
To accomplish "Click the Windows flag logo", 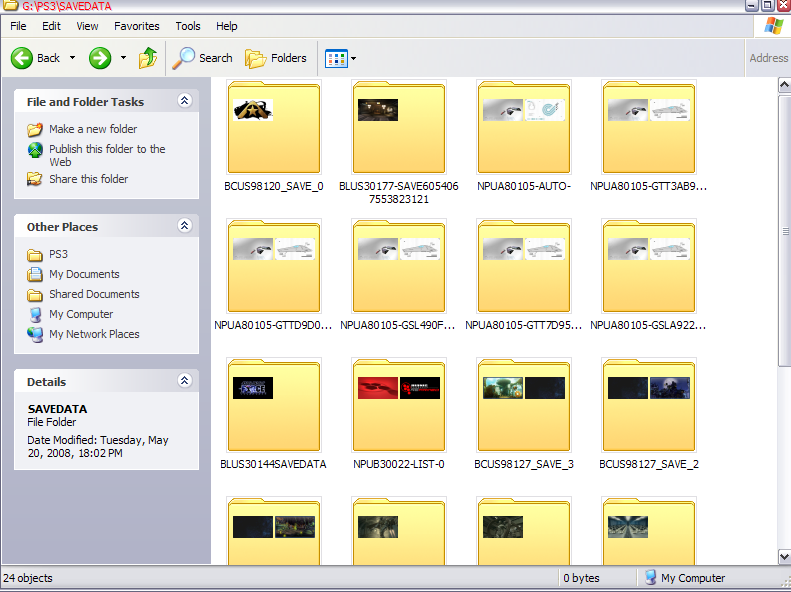I will pos(774,26).
